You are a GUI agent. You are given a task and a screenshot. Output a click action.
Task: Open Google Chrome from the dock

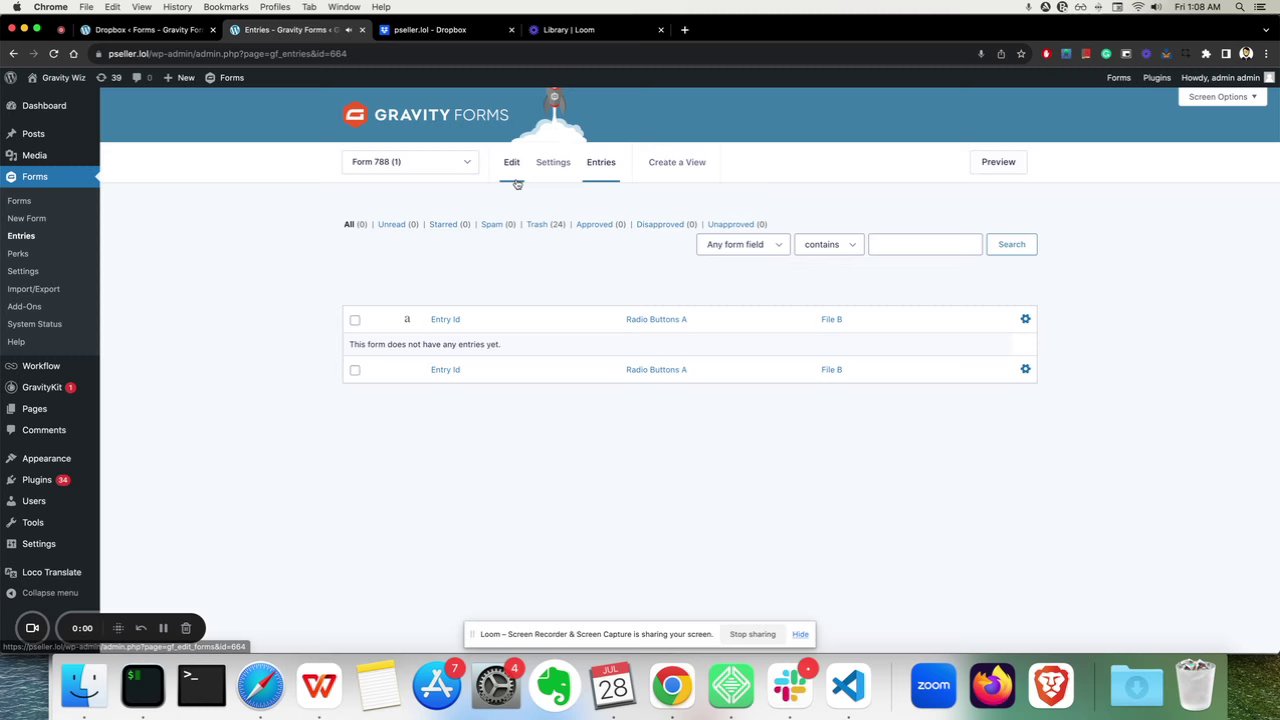point(672,685)
